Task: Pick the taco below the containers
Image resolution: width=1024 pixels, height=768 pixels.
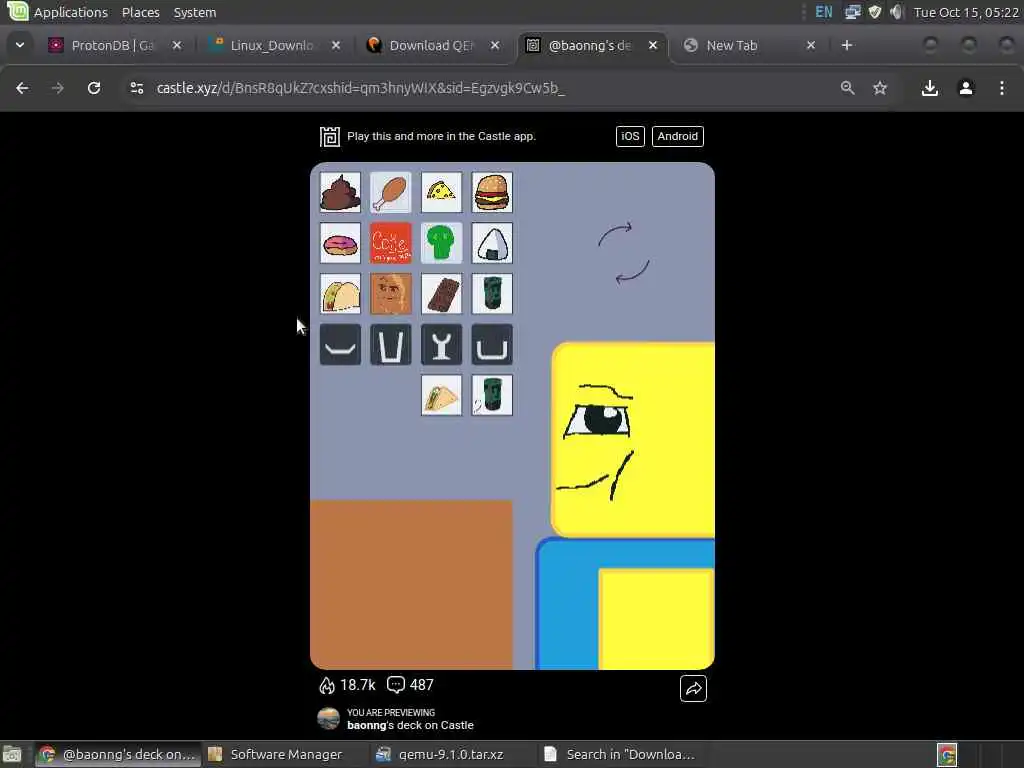Action: point(441,395)
